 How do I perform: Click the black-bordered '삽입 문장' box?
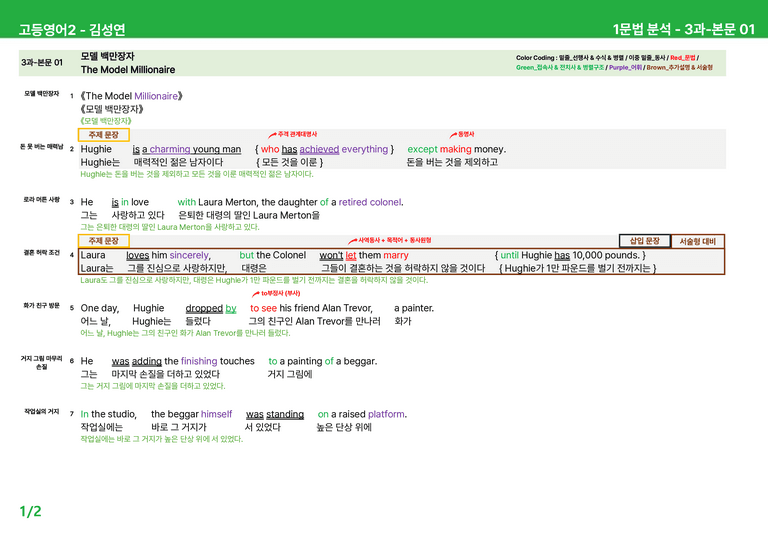click(645, 241)
